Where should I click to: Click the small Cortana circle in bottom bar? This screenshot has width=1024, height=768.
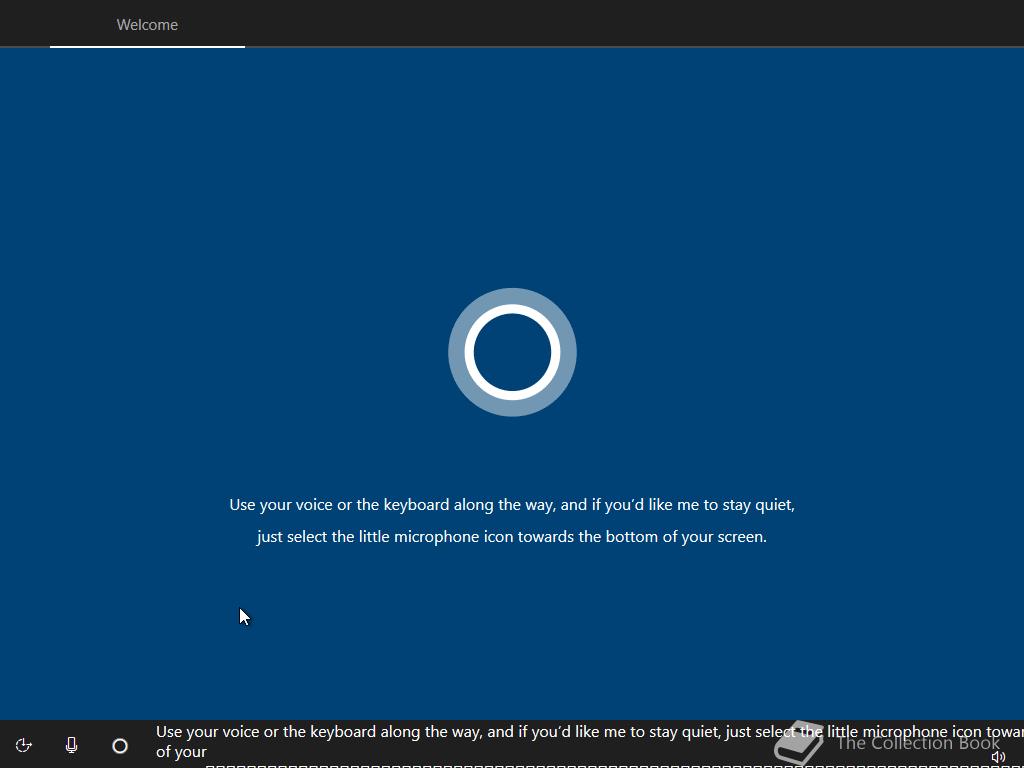[x=120, y=746]
